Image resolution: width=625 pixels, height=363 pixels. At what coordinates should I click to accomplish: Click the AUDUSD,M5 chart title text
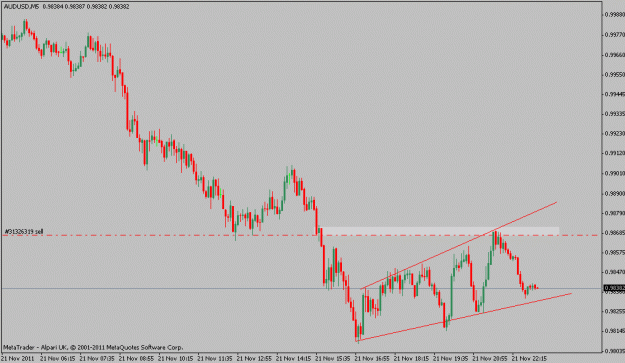[22, 7]
